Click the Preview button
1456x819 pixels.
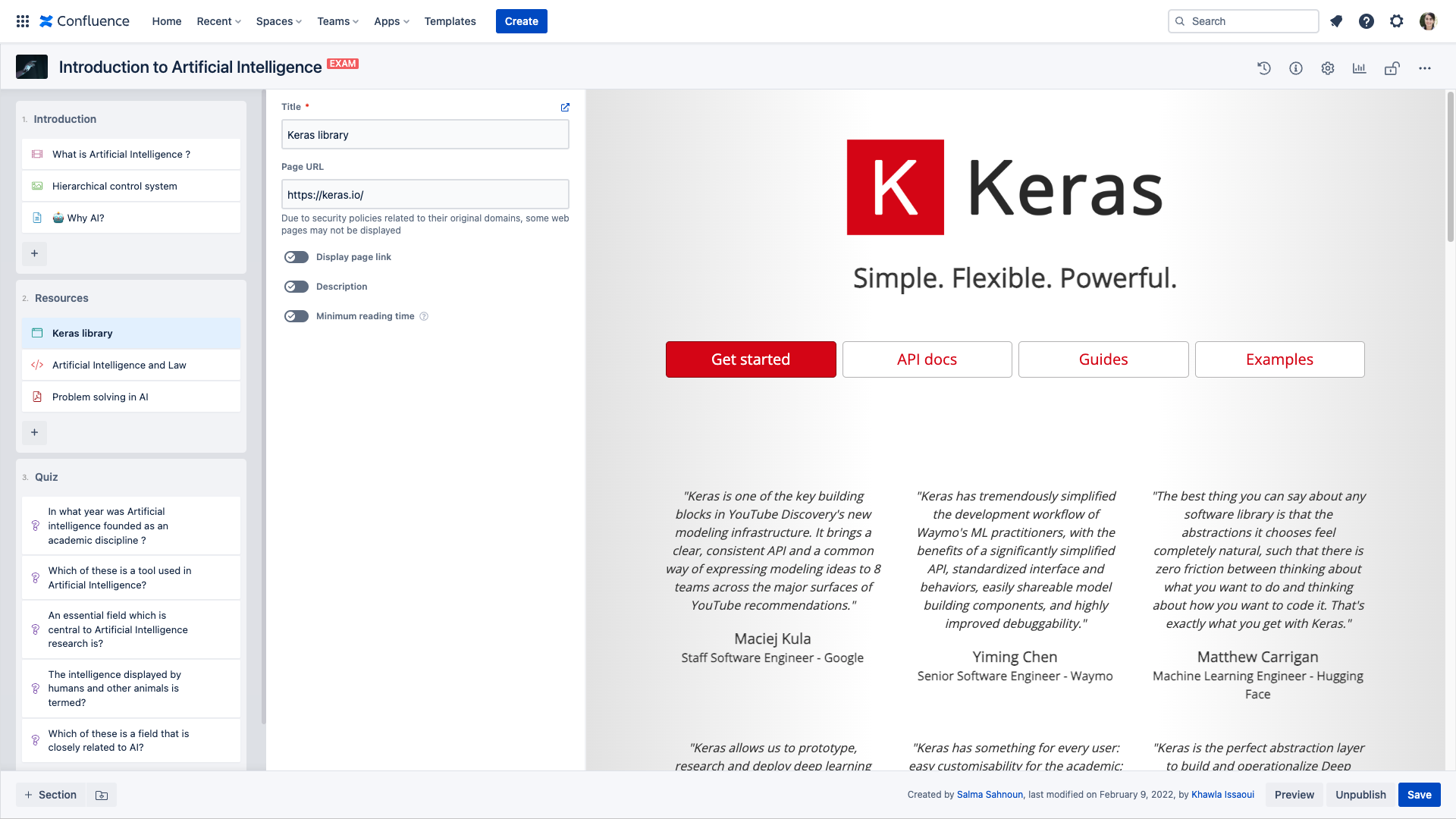[x=1294, y=795]
